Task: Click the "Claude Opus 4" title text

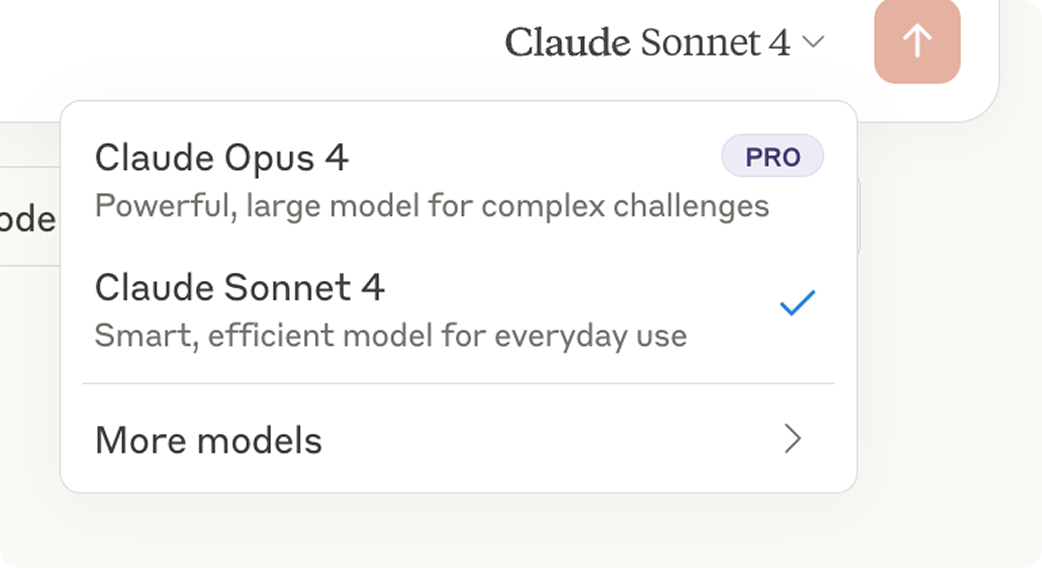Action: (x=221, y=158)
